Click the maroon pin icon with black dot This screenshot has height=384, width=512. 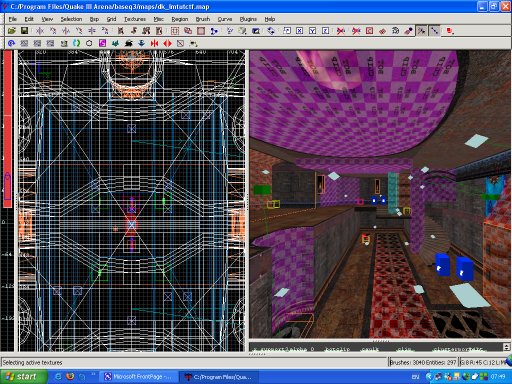(408, 31)
